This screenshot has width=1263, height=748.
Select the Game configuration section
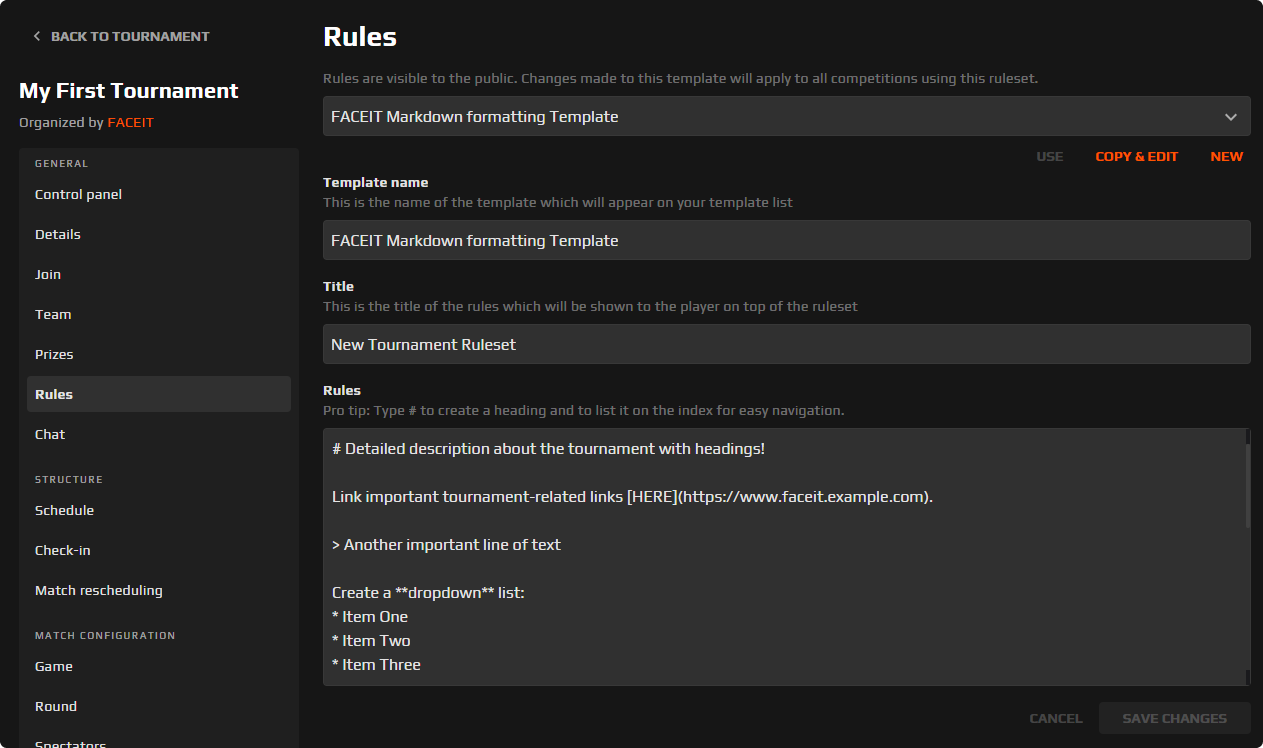pyautogui.click(x=53, y=666)
